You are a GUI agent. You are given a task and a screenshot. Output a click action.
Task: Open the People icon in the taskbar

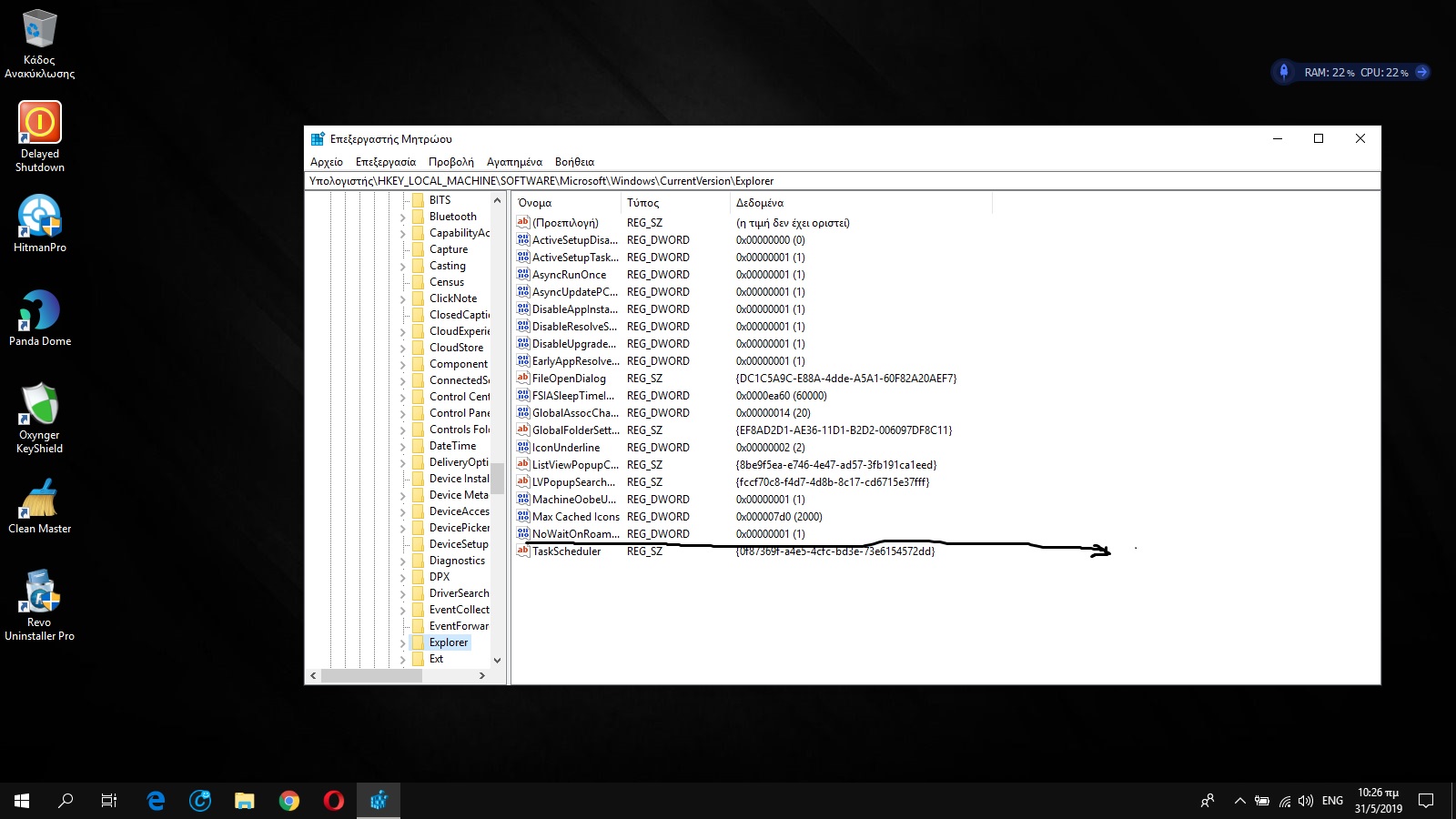tap(1208, 801)
